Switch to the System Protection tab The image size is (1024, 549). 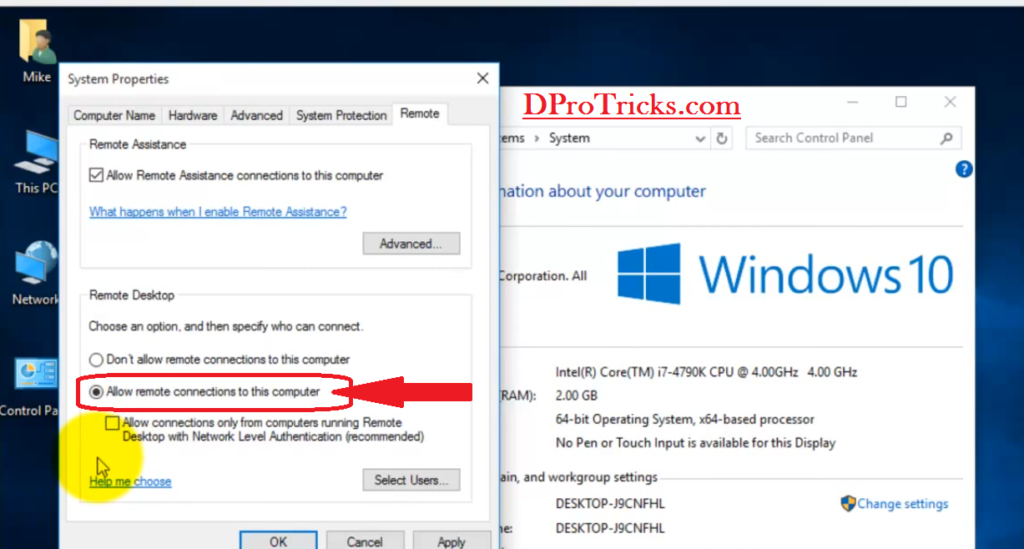[x=342, y=116]
